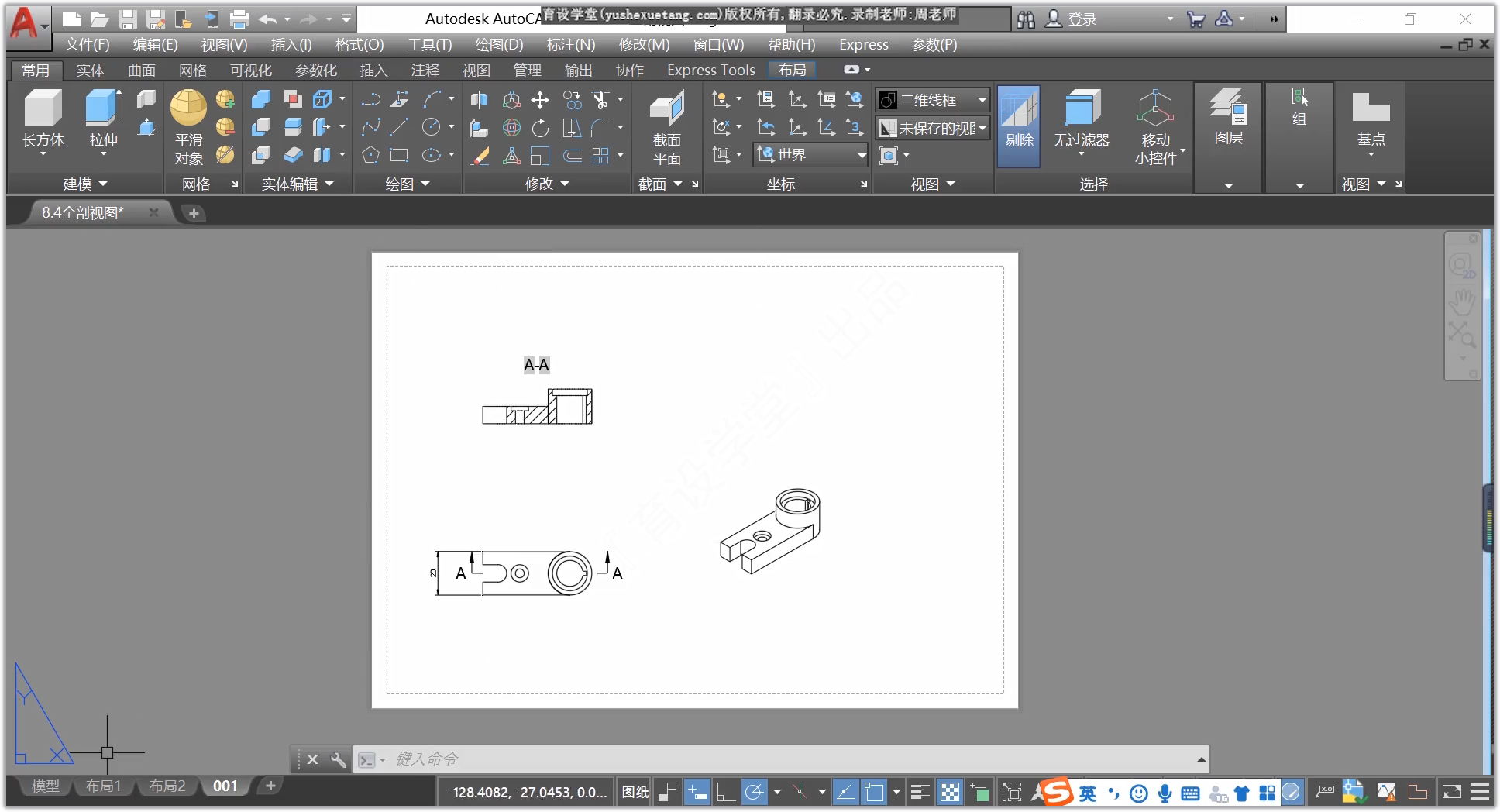Switch to the Express Tools ribbon tab

tap(710, 70)
